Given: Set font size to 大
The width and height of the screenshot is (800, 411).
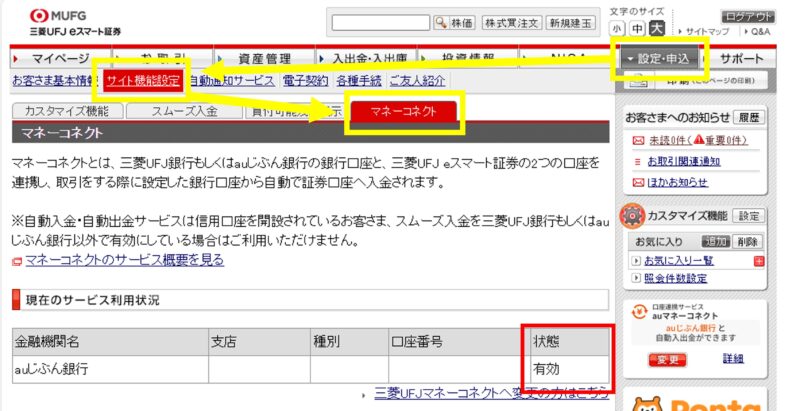Looking at the screenshot, I should [x=657, y=29].
